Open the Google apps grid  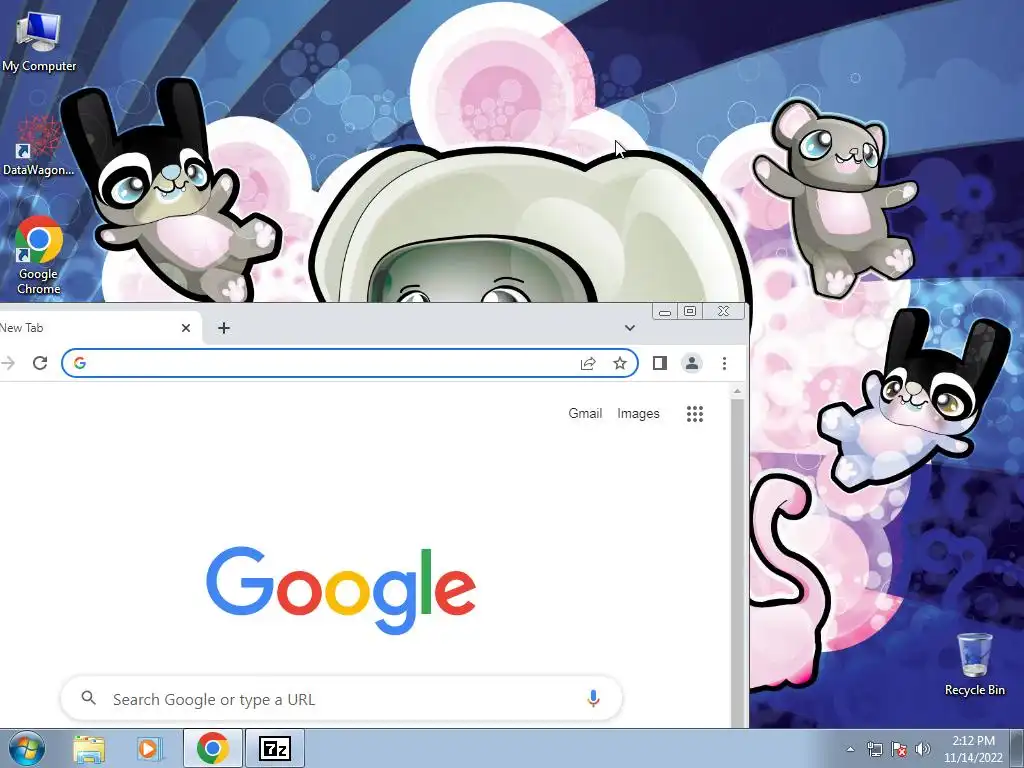pyautogui.click(x=695, y=413)
